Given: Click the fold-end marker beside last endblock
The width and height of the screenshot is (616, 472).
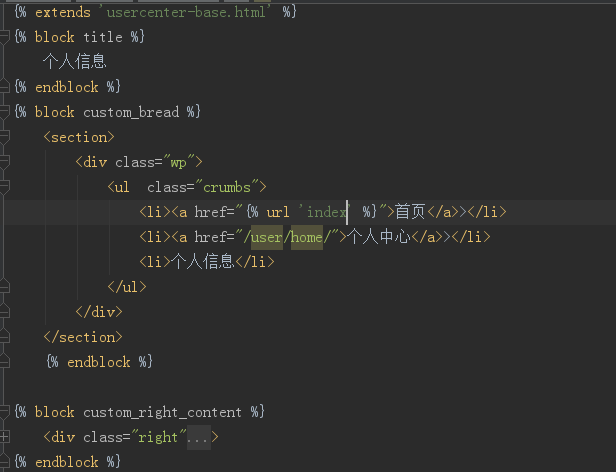Looking at the screenshot, I should click(4, 462).
